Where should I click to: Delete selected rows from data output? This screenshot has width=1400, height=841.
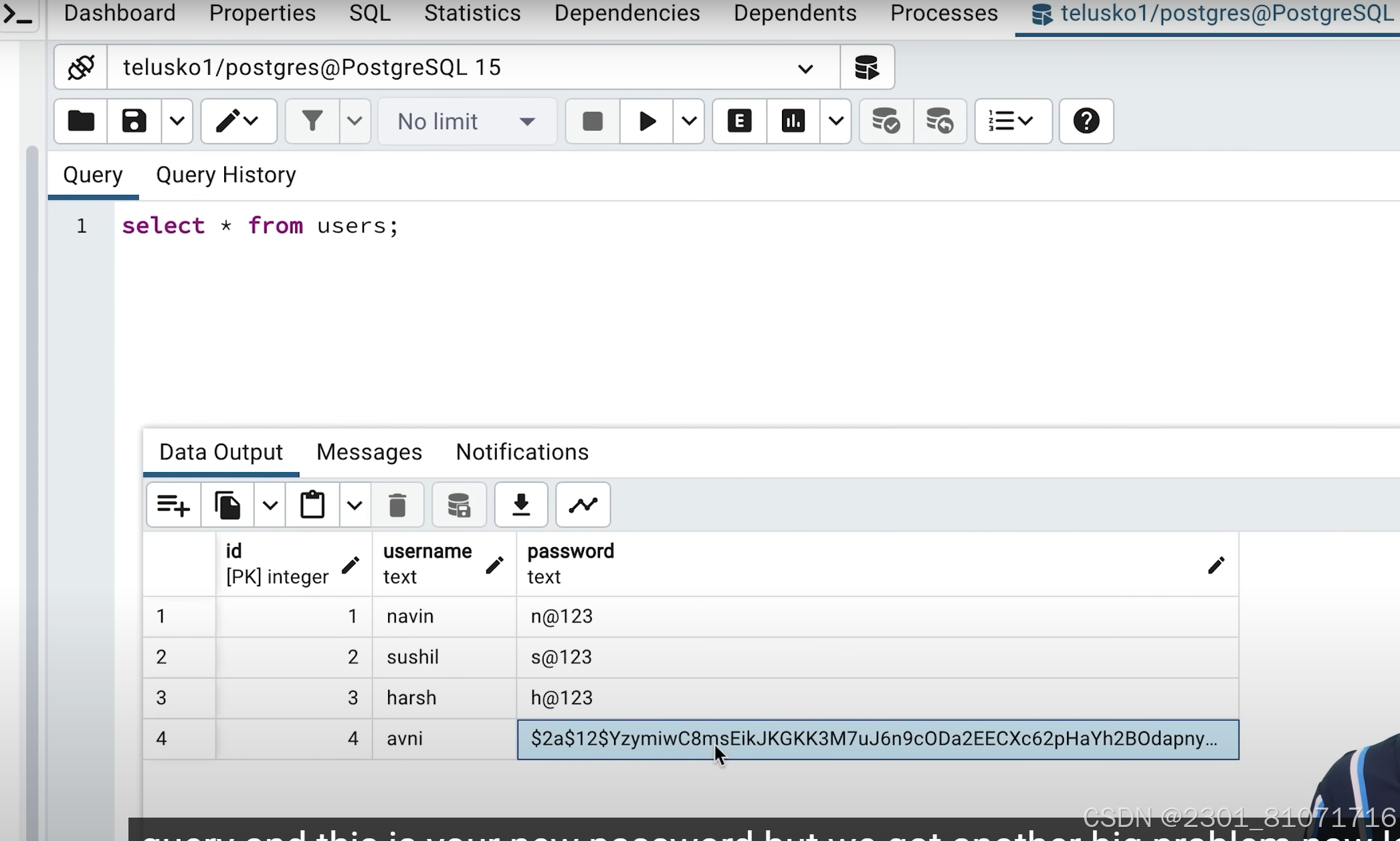click(x=398, y=505)
